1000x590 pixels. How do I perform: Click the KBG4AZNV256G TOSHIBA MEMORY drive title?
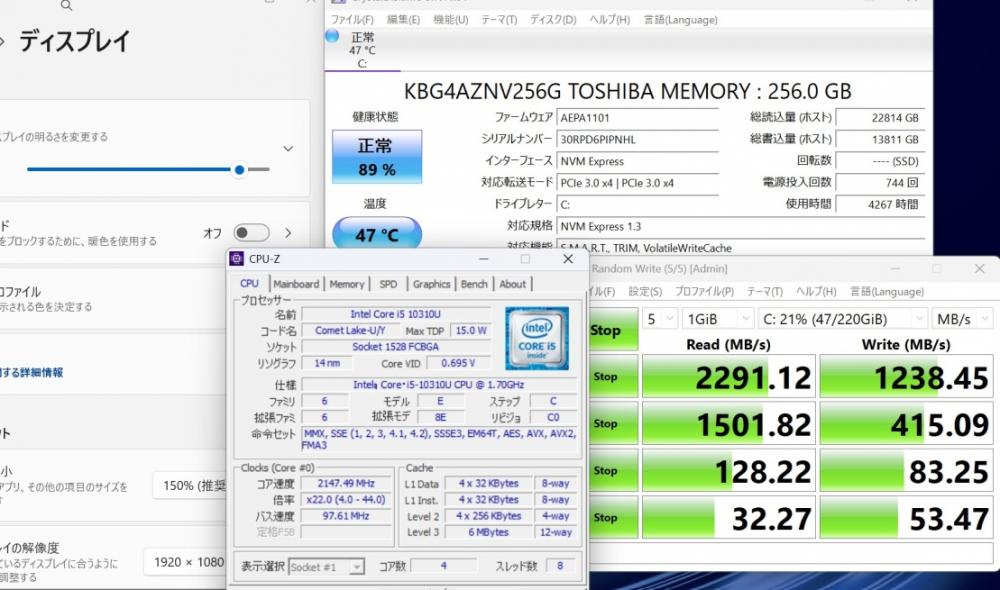[x=628, y=91]
